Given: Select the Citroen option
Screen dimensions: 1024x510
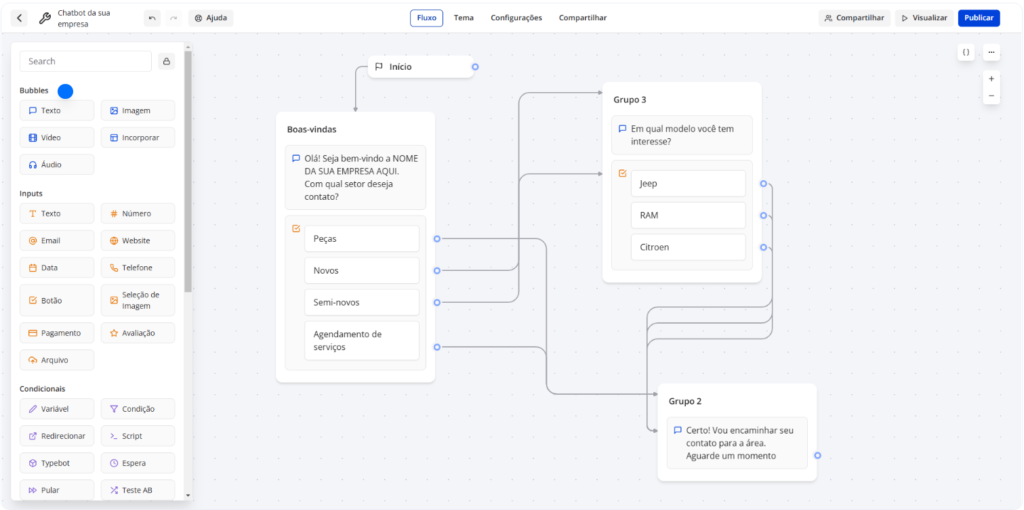Looking at the screenshot, I should 688,247.
